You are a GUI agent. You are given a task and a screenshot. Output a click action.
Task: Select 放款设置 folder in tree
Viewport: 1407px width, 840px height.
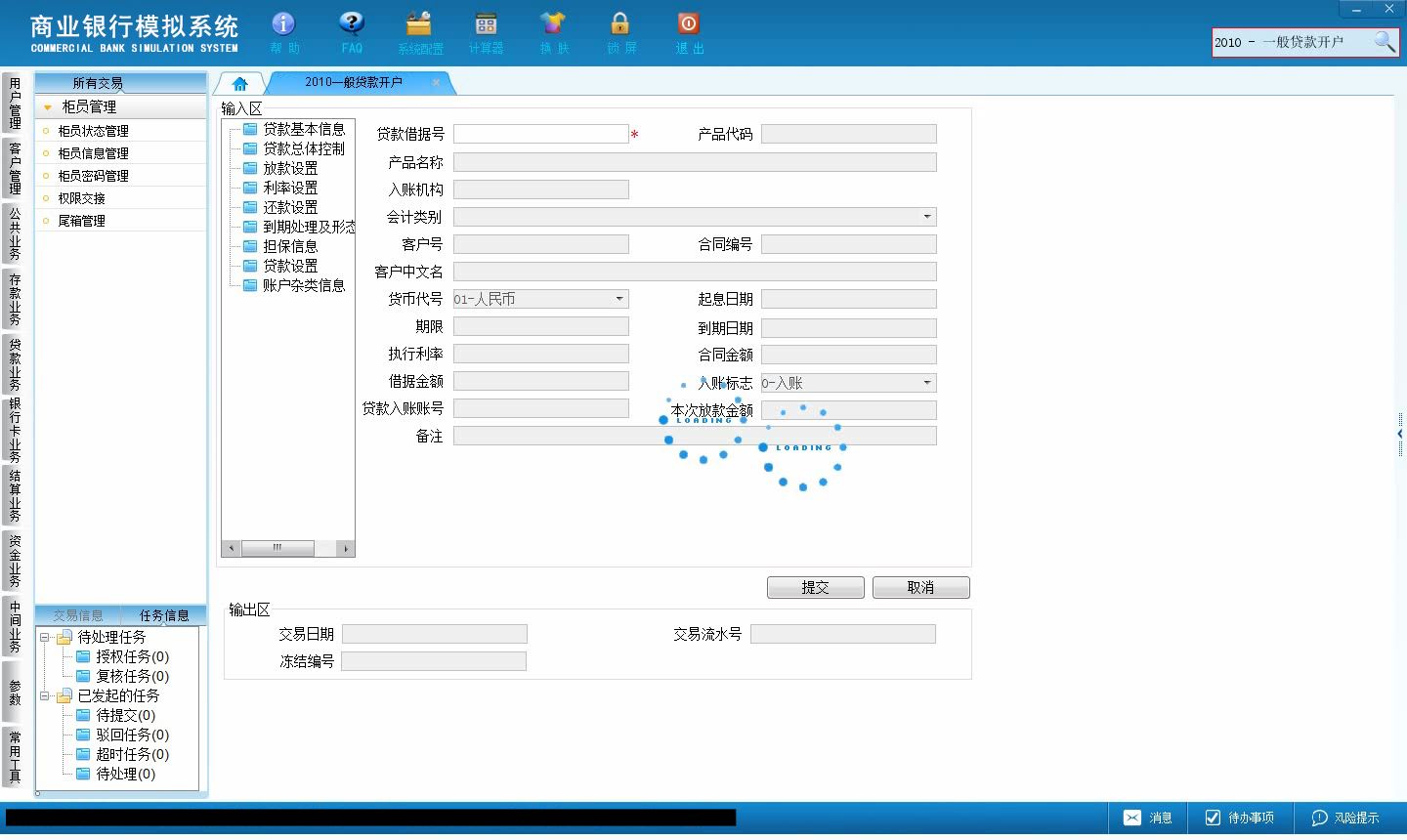(x=280, y=168)
